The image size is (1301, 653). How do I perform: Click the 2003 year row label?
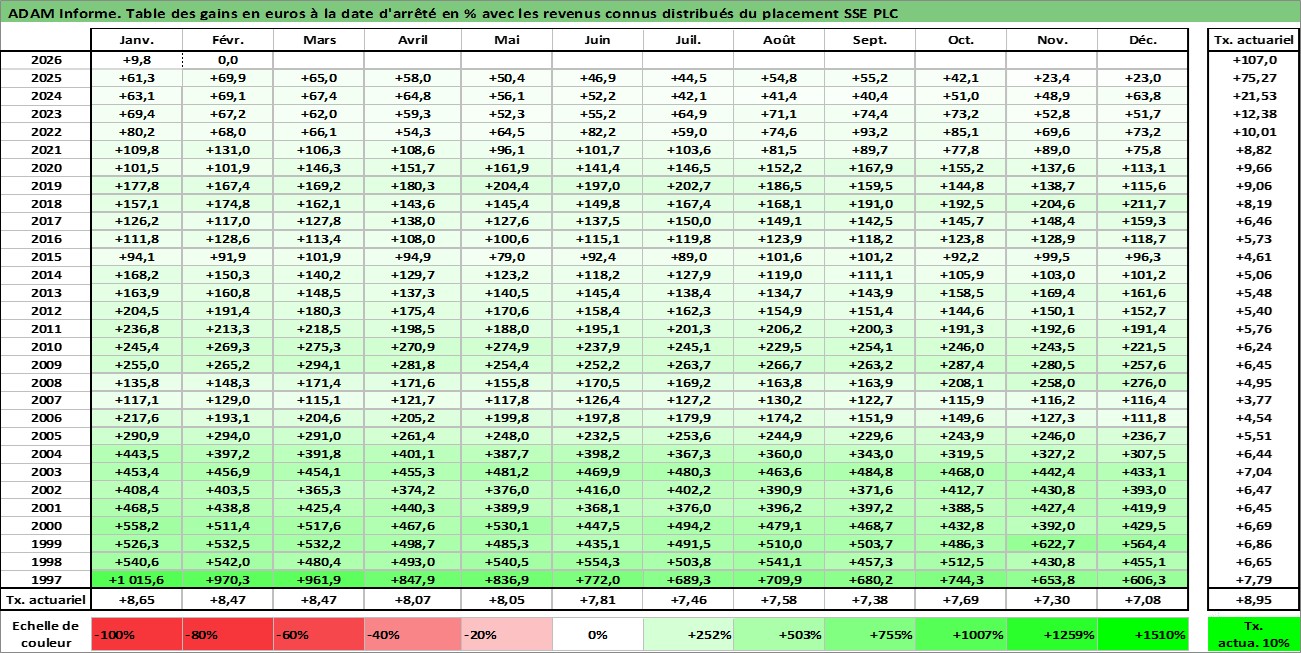point(45,471)
